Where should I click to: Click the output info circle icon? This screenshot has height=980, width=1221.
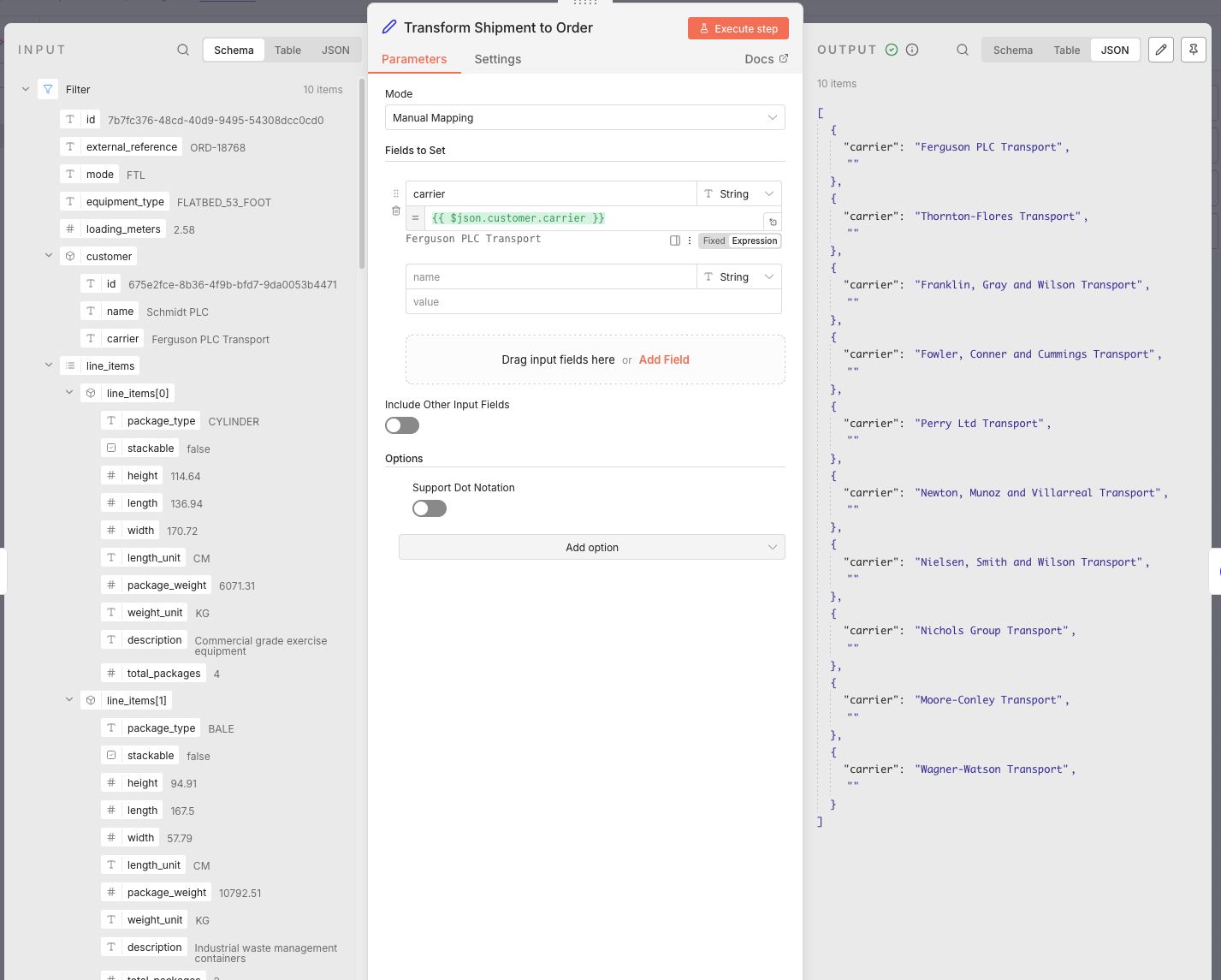pyautogui.click(x=912, y=50)
